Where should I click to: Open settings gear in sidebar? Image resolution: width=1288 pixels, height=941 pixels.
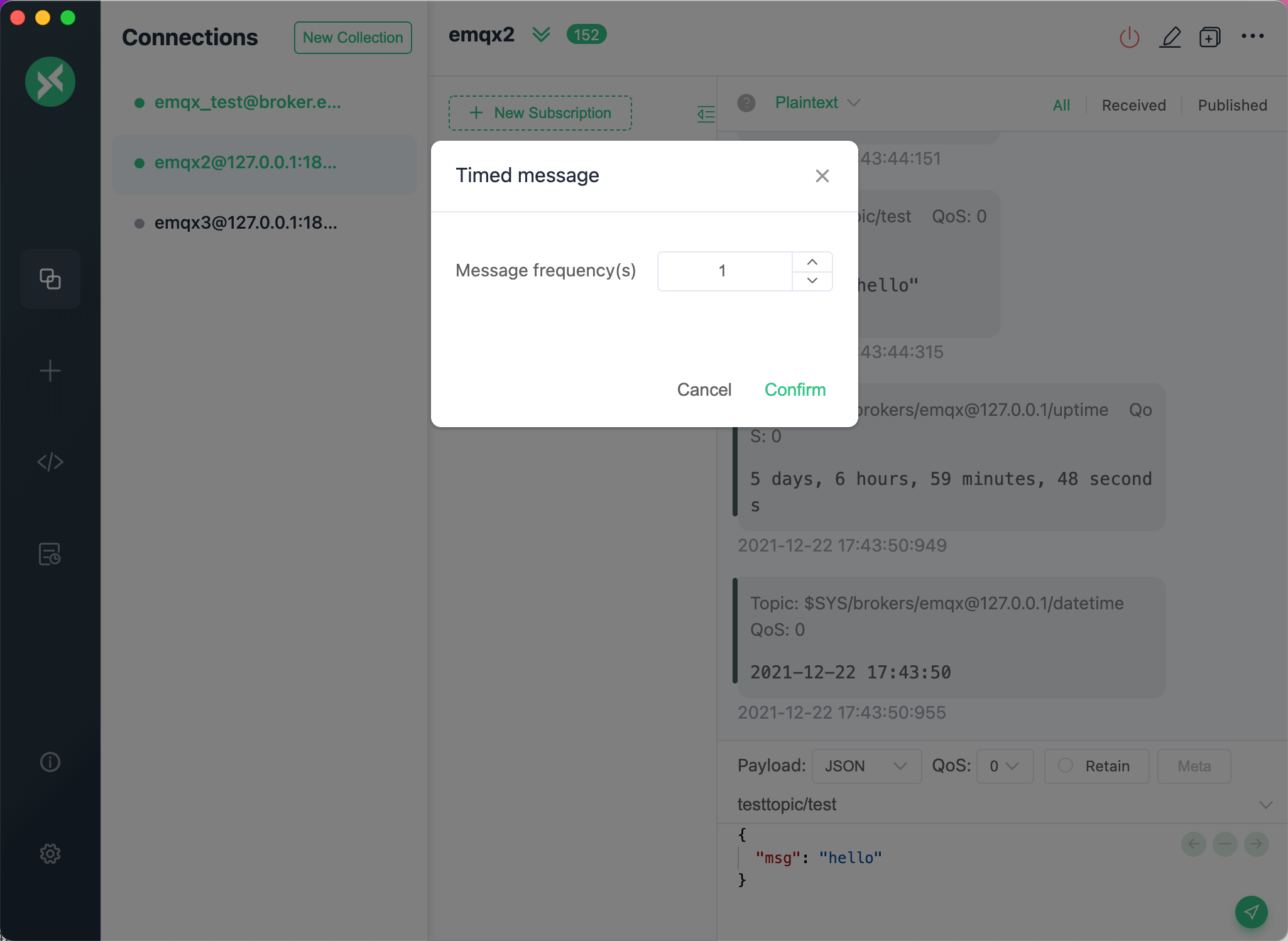pos(50,854)
